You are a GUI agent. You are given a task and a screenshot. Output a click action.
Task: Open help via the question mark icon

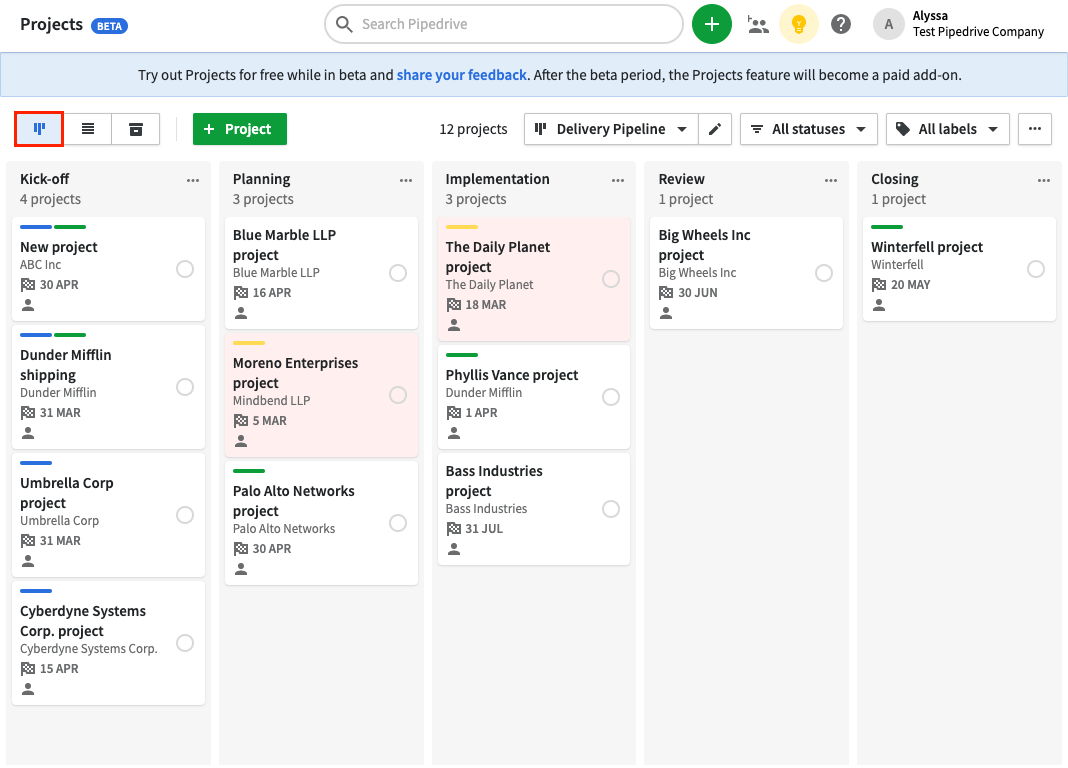(841, 23)
